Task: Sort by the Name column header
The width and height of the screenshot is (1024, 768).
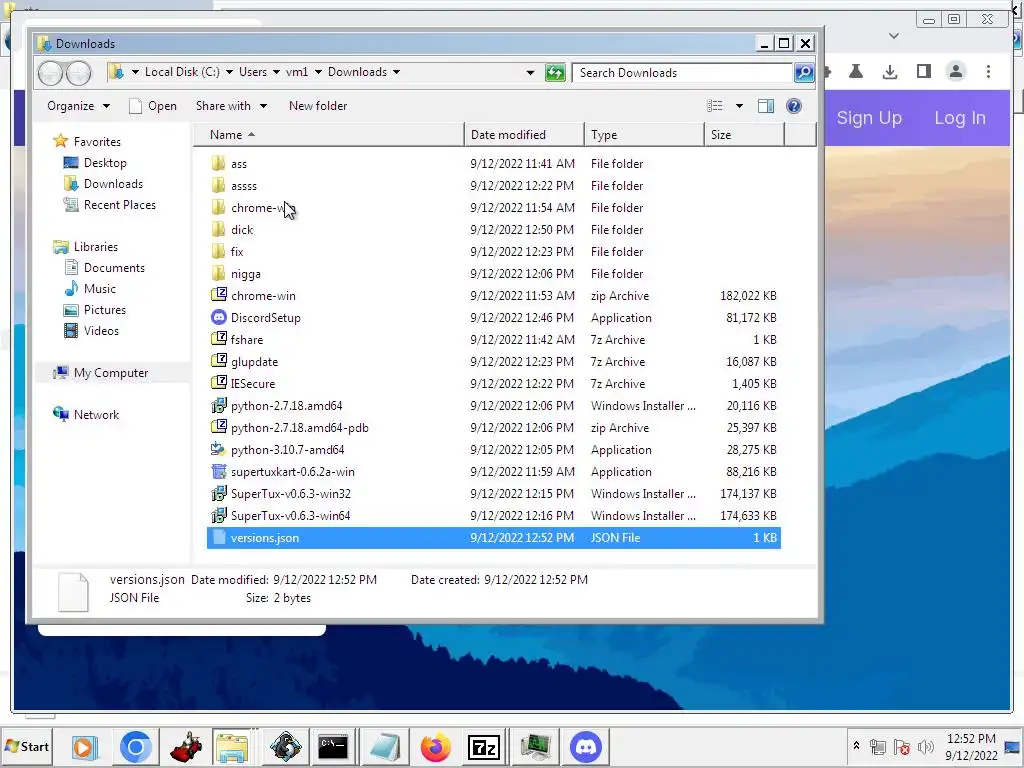Action: (x=330, y=135)
